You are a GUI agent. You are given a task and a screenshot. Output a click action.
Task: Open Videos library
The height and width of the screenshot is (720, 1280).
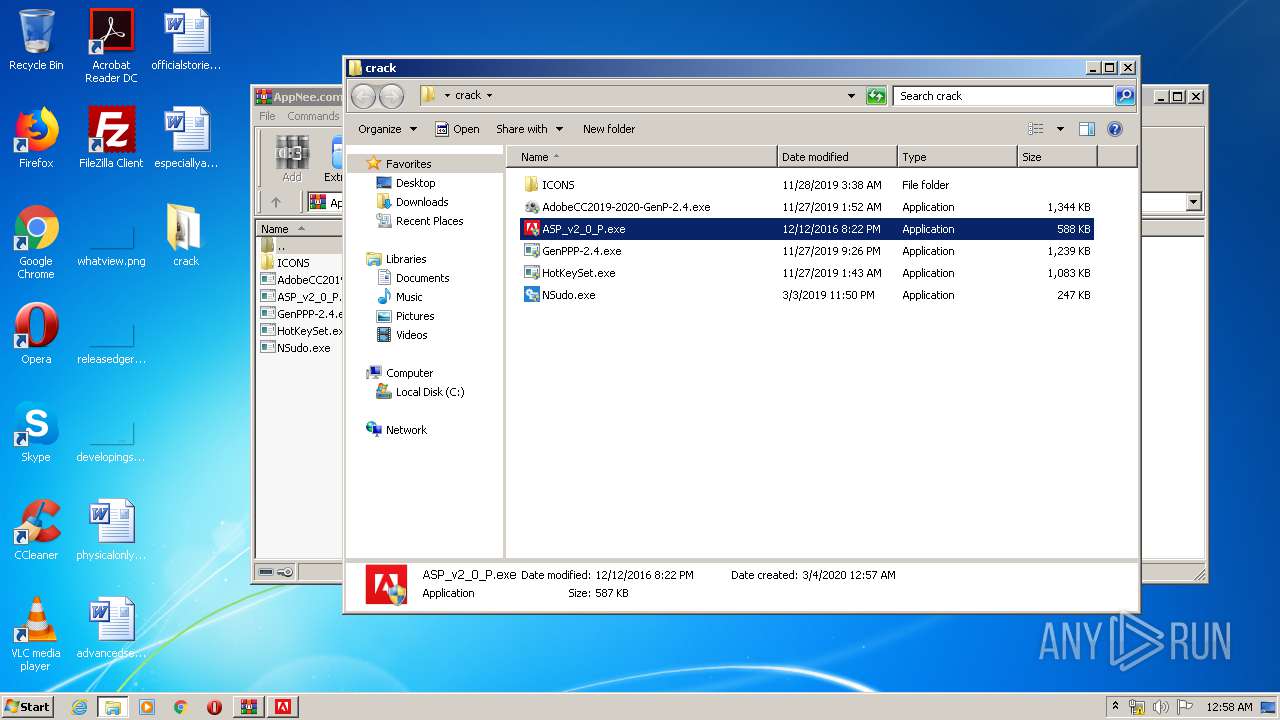click(411, 335)
